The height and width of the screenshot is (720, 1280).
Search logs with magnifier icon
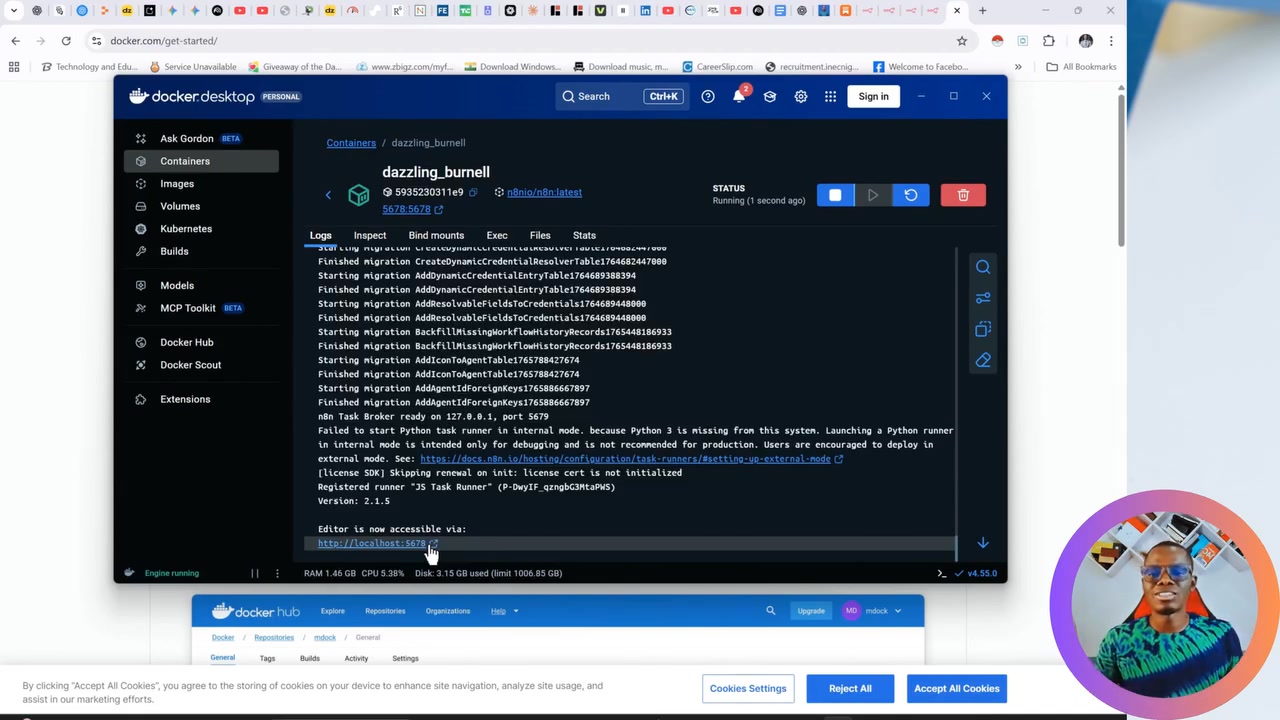(x=983, y=267)
